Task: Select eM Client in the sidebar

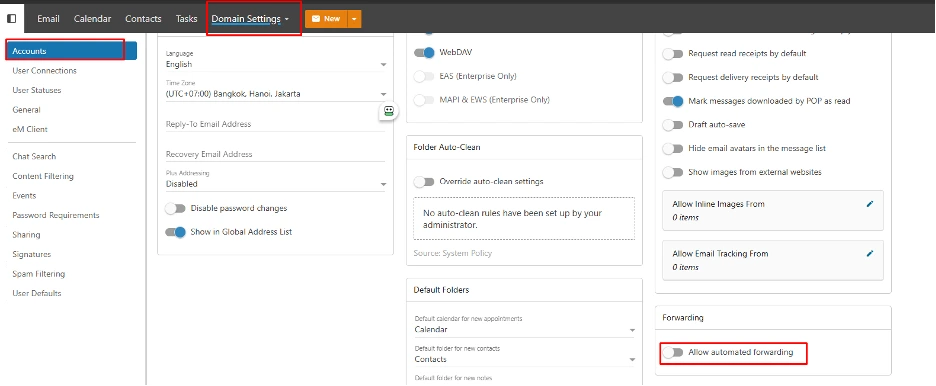Action: point(30,129)
